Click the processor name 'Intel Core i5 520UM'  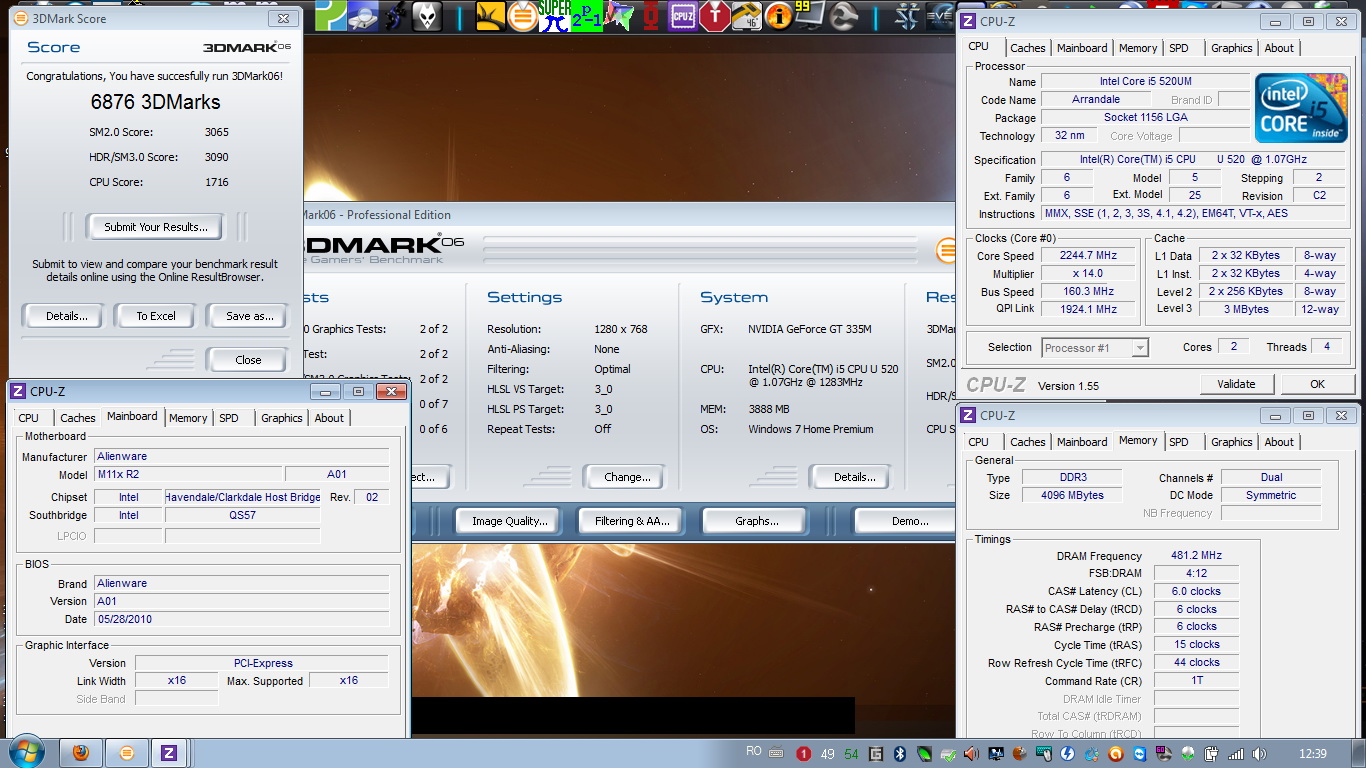(1145, 82)
